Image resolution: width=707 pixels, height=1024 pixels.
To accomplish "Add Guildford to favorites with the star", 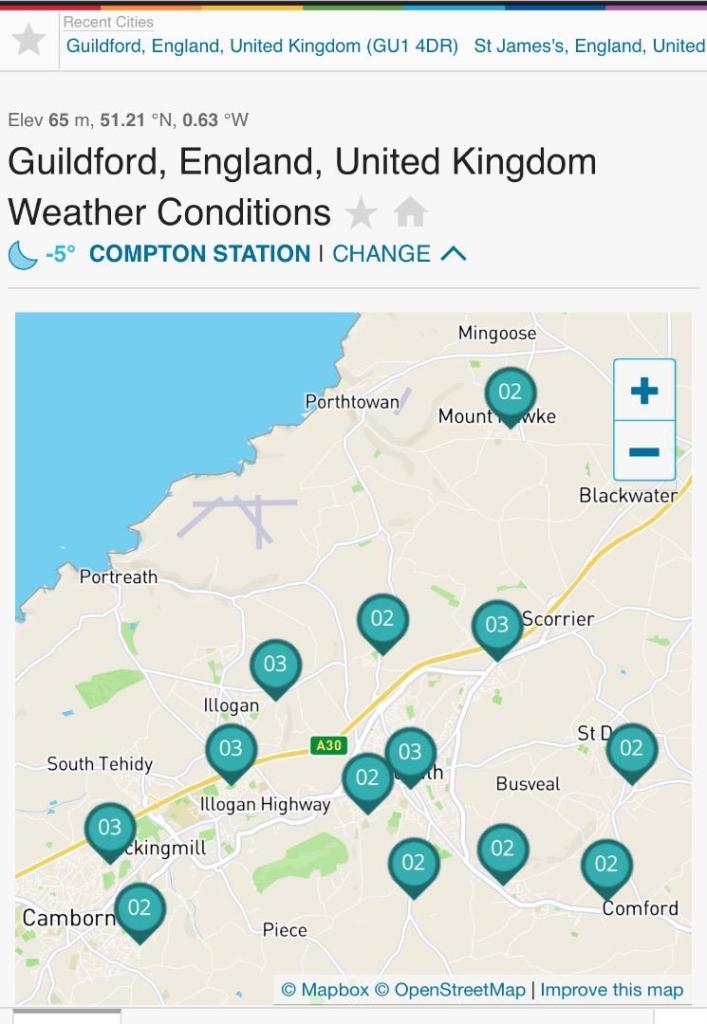I will pos(361,213).
